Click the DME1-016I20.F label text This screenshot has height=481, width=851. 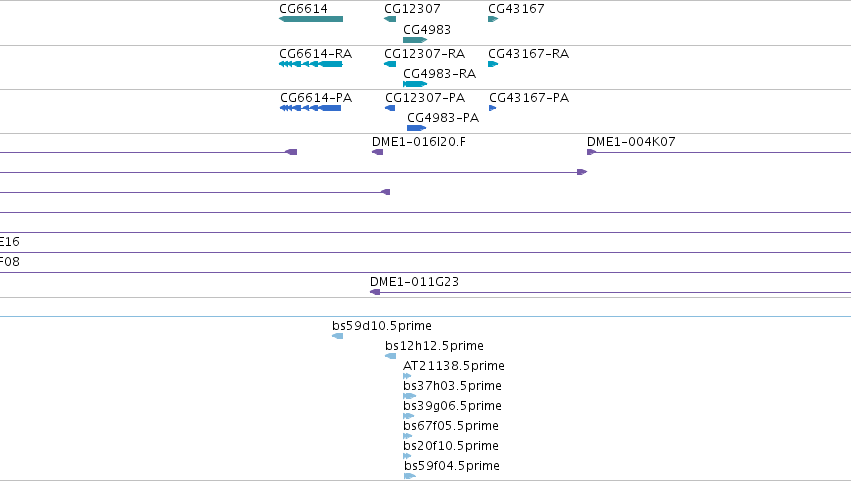click(418, 142)
